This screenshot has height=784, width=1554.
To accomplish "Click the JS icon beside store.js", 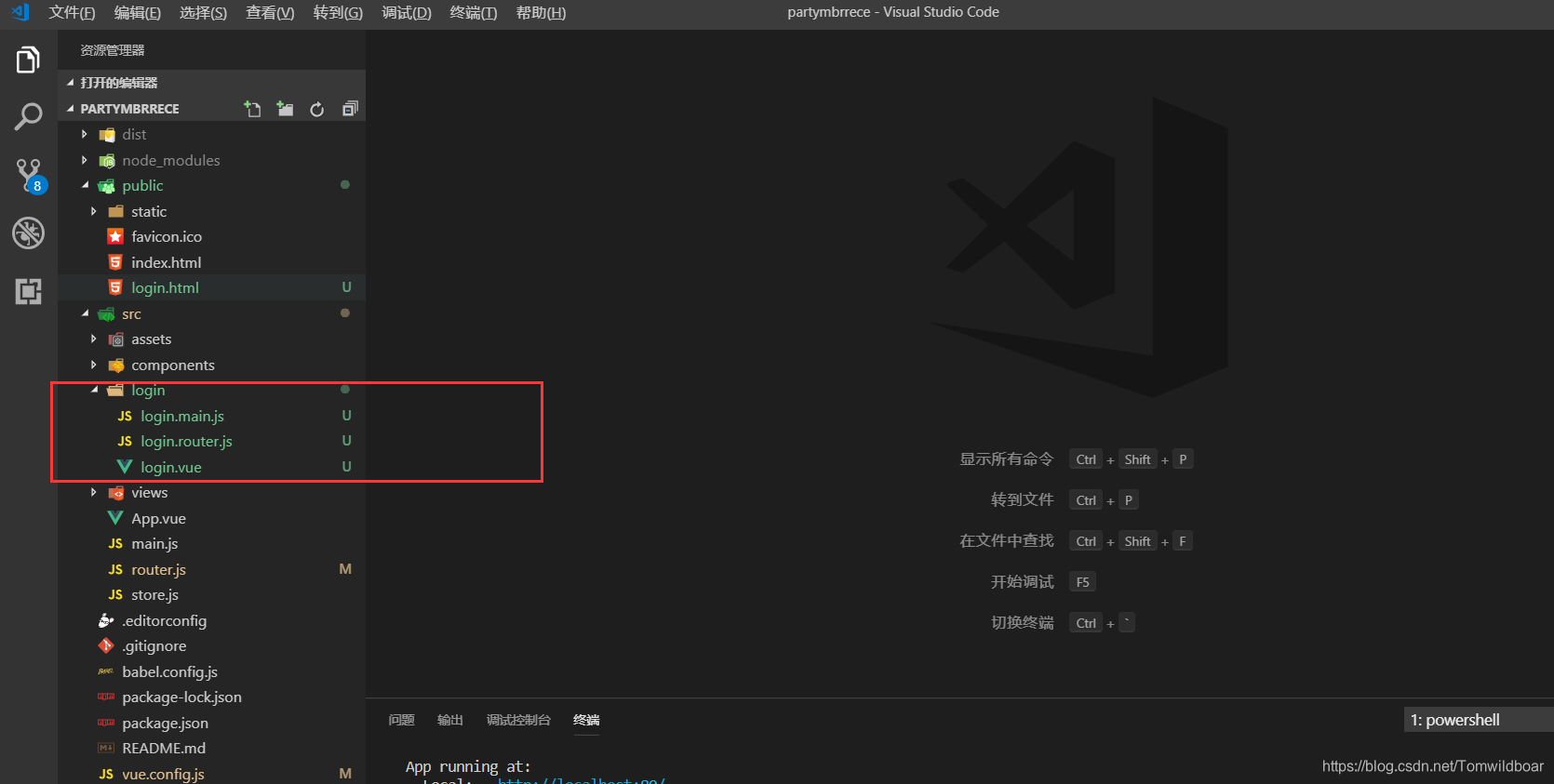I will (115, 595).
